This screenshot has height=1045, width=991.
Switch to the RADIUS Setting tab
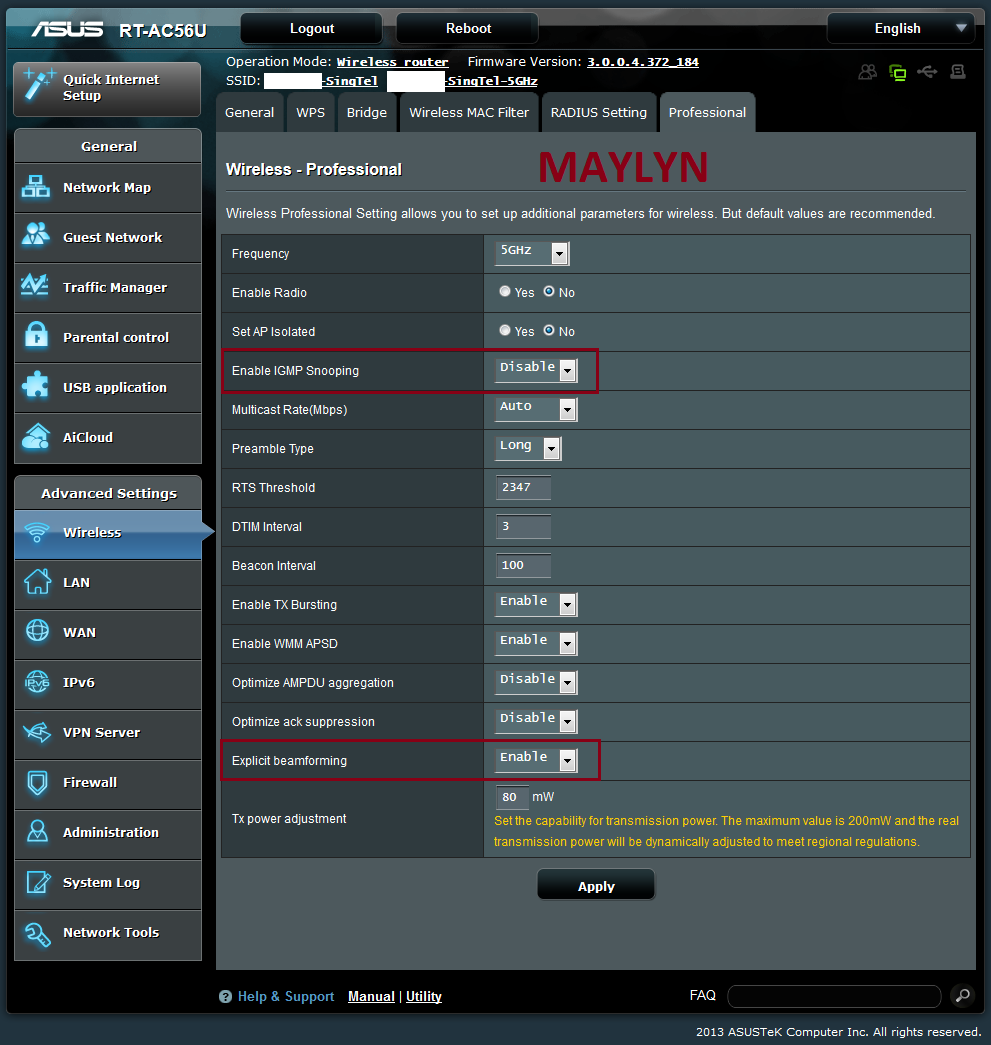[599, 112]
